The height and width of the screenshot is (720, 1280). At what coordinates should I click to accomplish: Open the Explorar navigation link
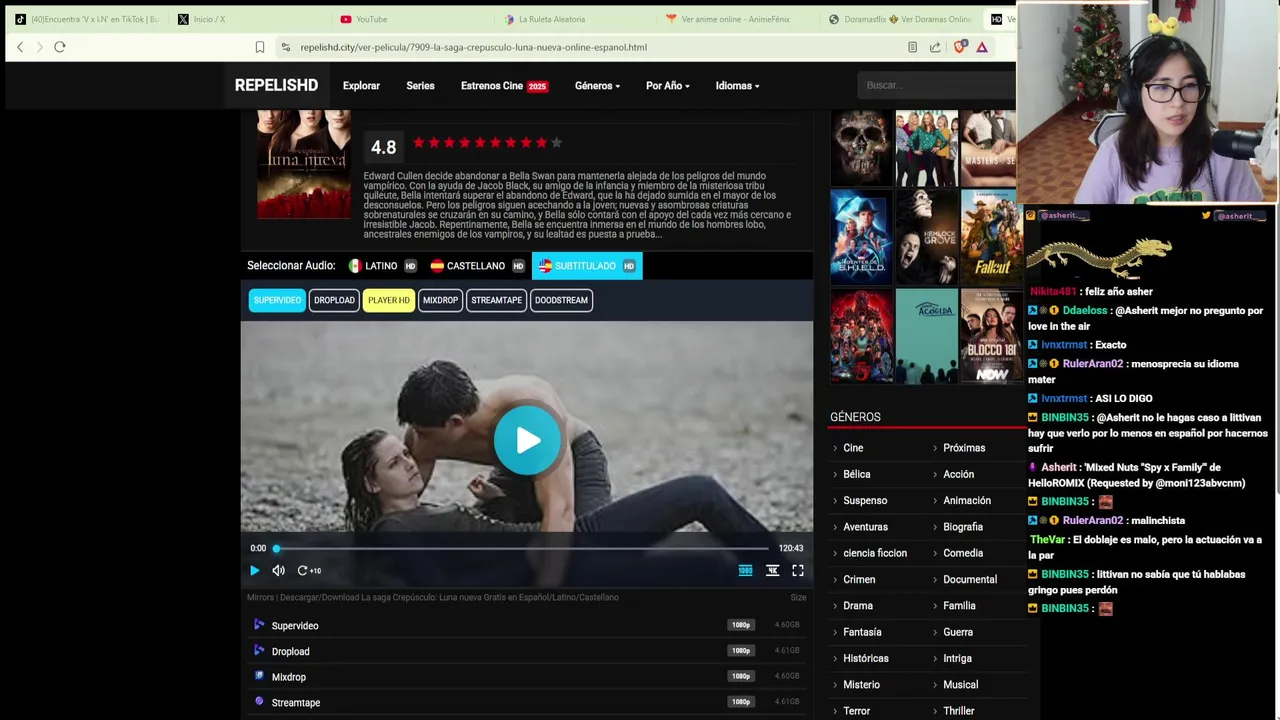pos(361,86)
